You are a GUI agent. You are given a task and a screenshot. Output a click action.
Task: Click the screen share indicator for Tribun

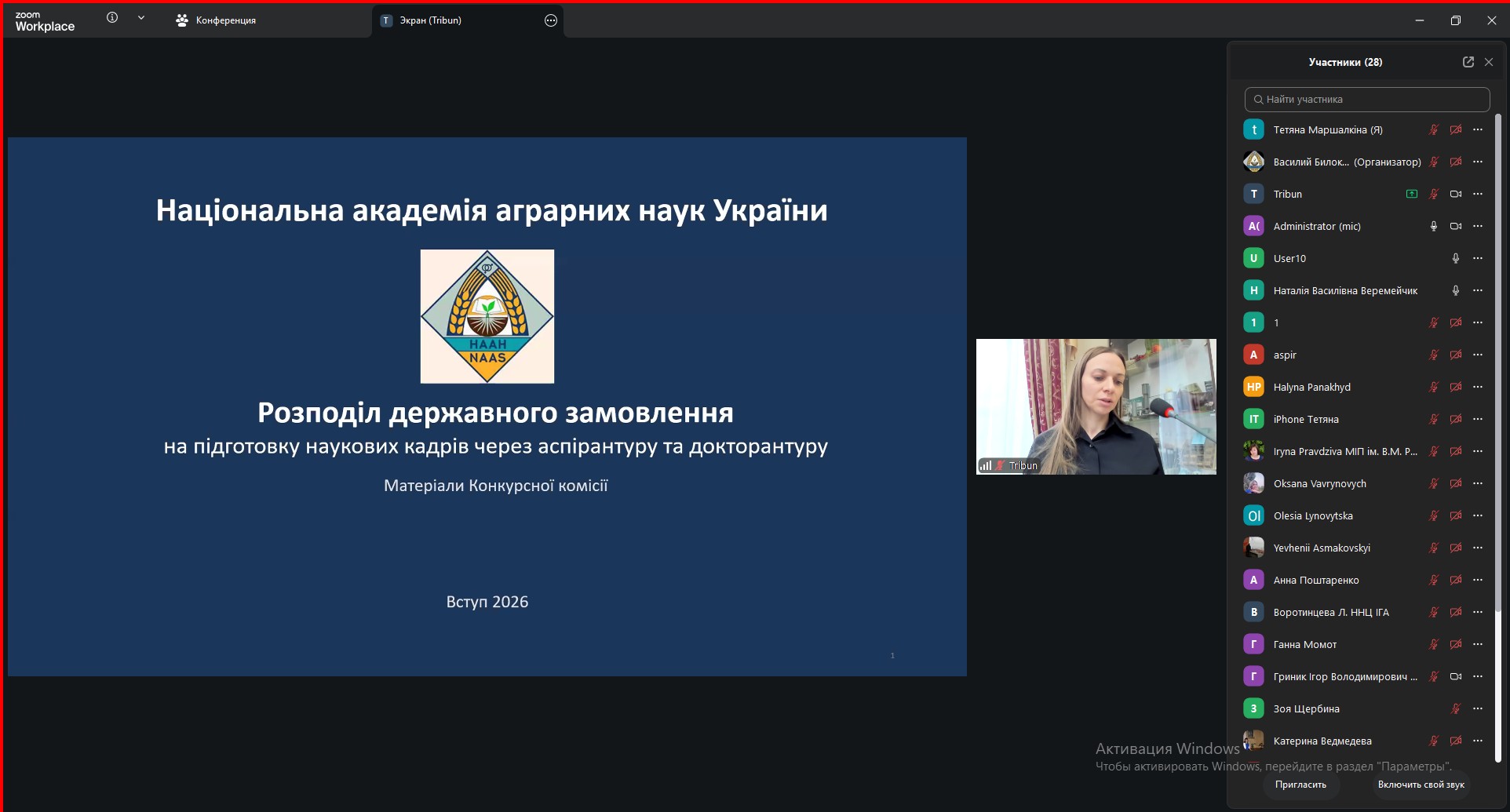[1412, 194]
